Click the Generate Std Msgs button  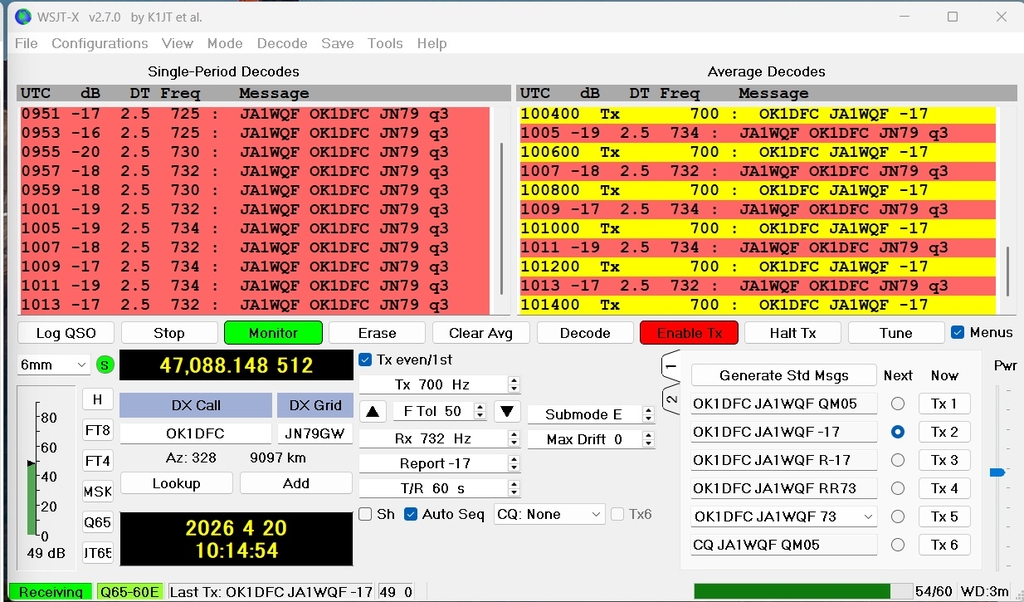tap(784, 375)
